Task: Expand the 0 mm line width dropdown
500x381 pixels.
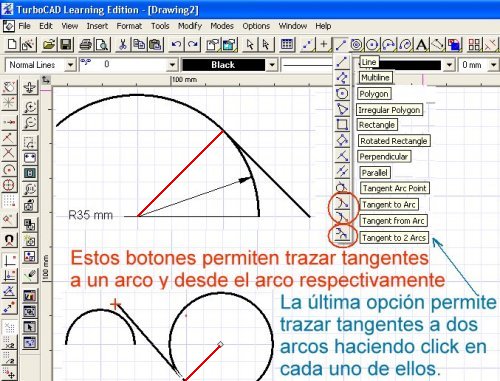Action: [x=493, y=65]
